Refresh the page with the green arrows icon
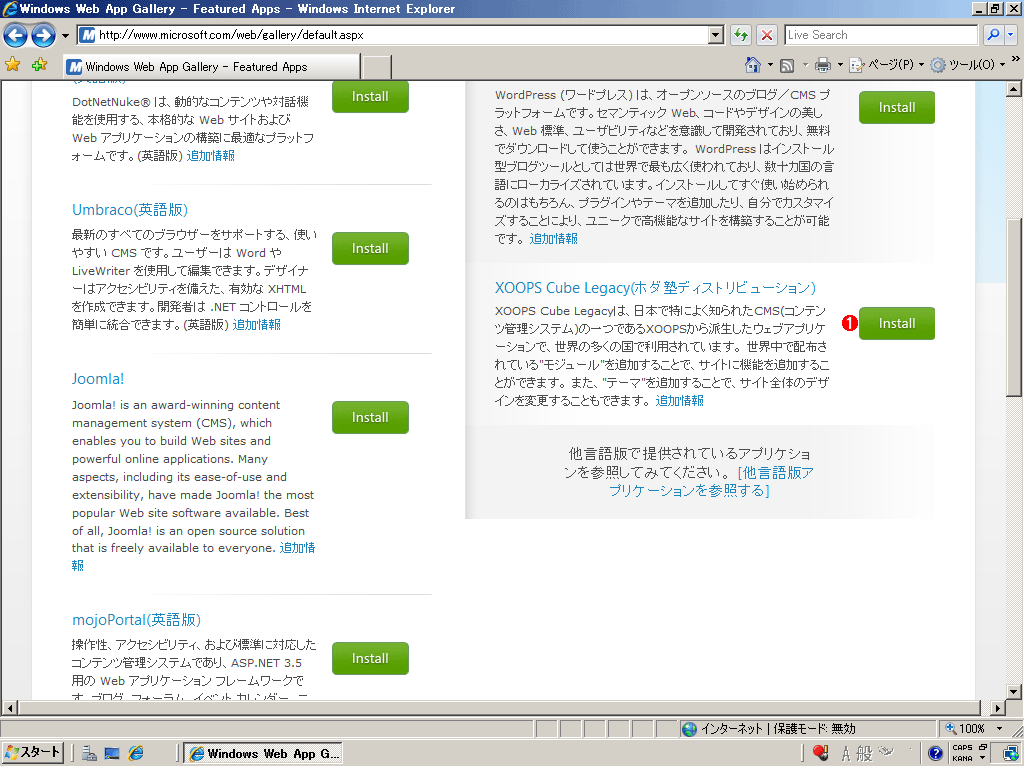This screenshot has height=766, width=1024. pos(741,35)
